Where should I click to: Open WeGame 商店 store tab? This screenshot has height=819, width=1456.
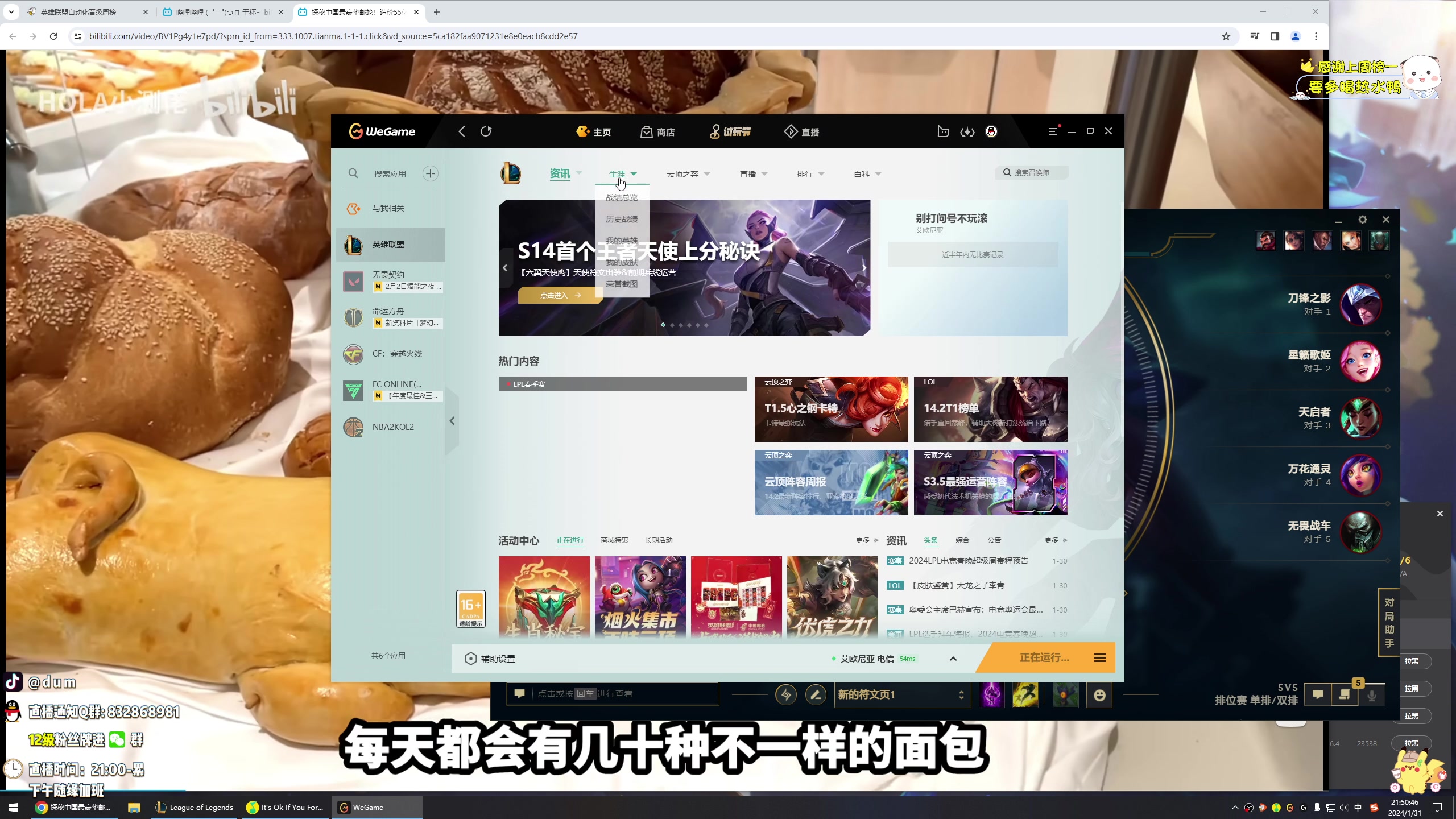tap(657, 132)
